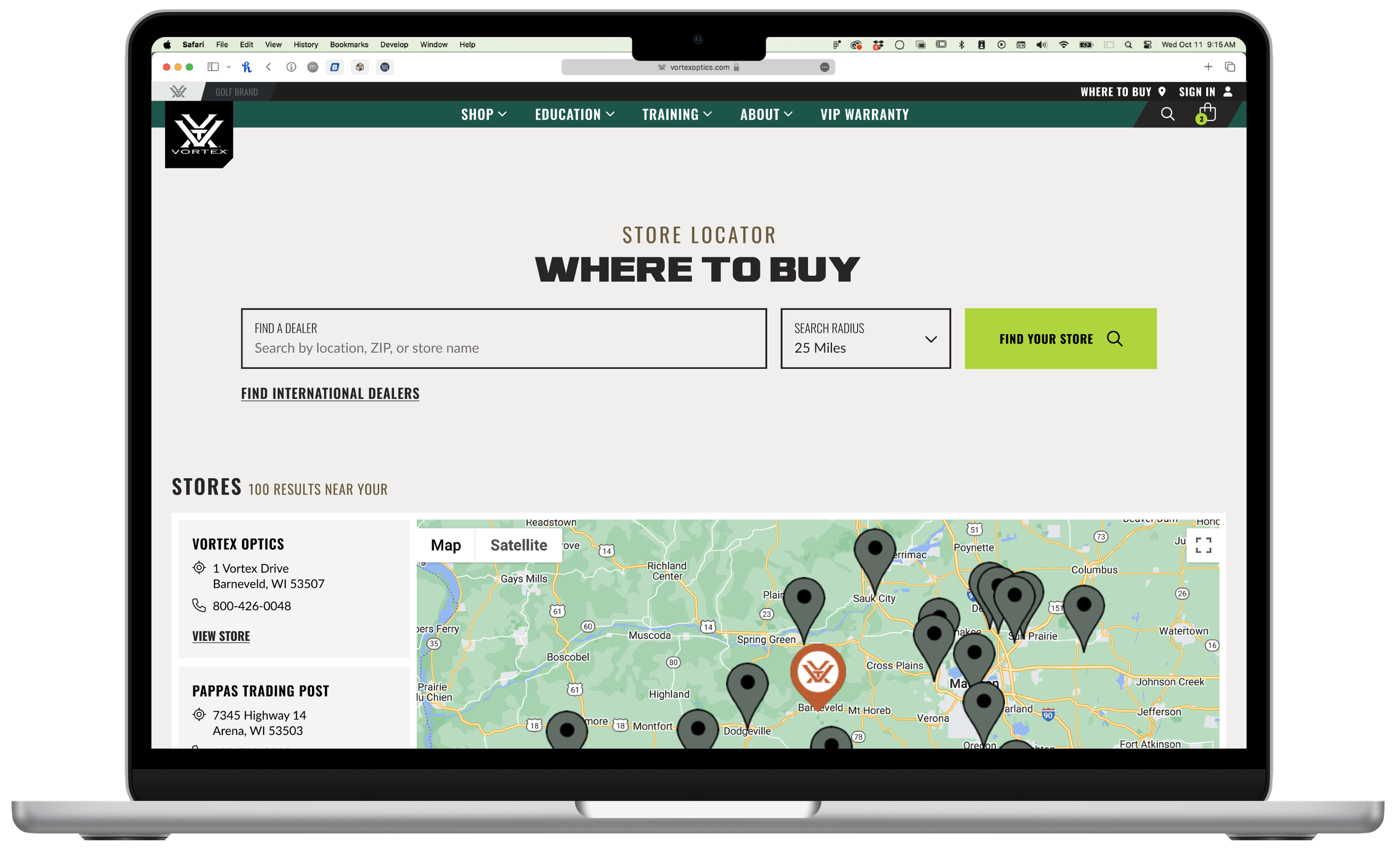Switch map to Satellite view
The height and width of the screenshot is (861, 1400).
pos(519,546)
